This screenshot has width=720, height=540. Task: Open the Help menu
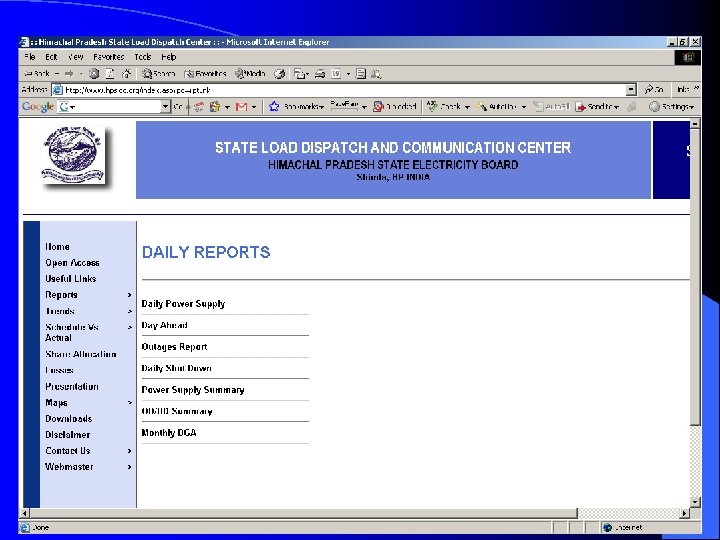169,57
